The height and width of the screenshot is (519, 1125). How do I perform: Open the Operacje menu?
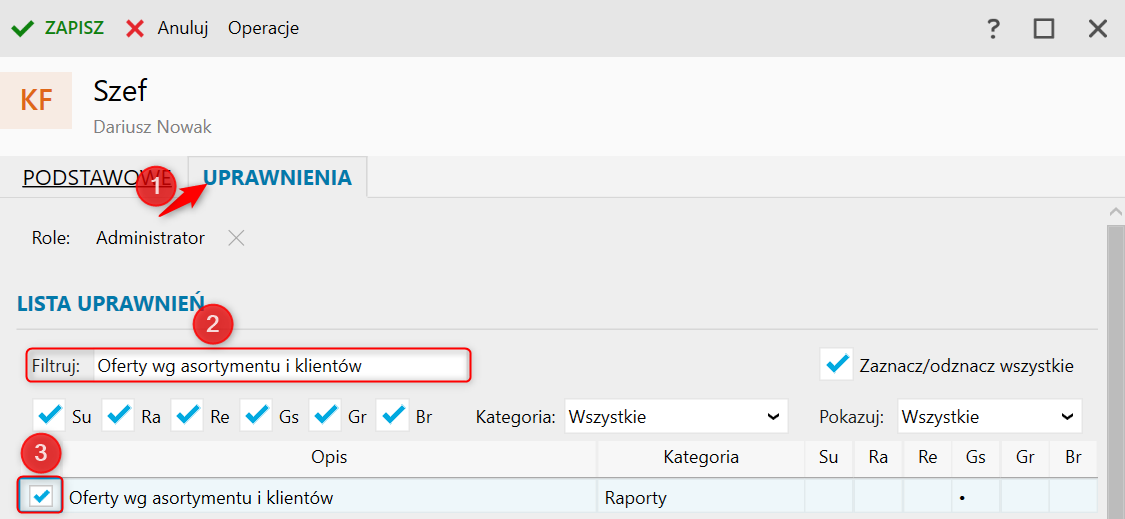pyautogui.click(x=263, y=28)
